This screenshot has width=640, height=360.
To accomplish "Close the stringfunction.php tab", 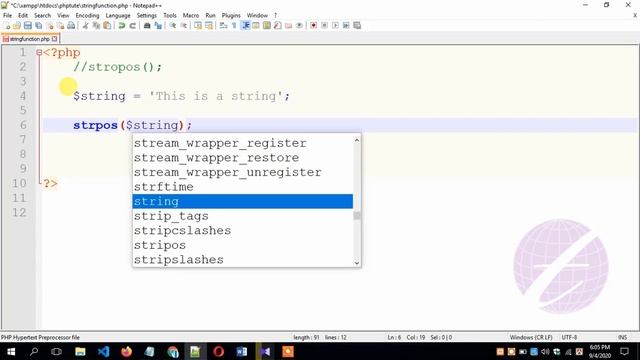I will tap(54, 39).
